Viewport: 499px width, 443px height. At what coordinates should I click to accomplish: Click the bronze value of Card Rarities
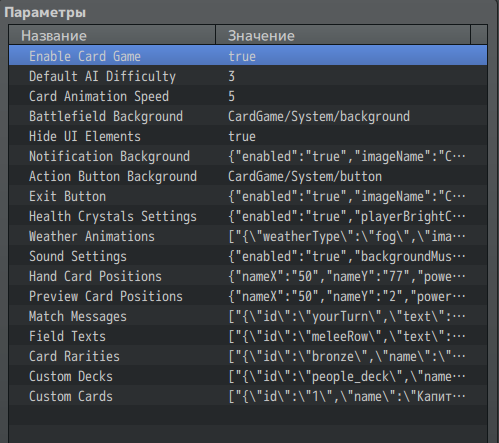[x=347, y=356]
